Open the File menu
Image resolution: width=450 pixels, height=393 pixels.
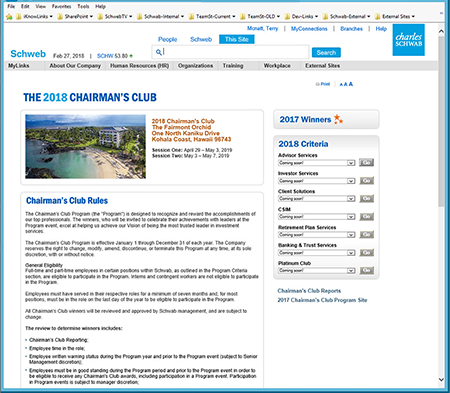pos(11,6)
